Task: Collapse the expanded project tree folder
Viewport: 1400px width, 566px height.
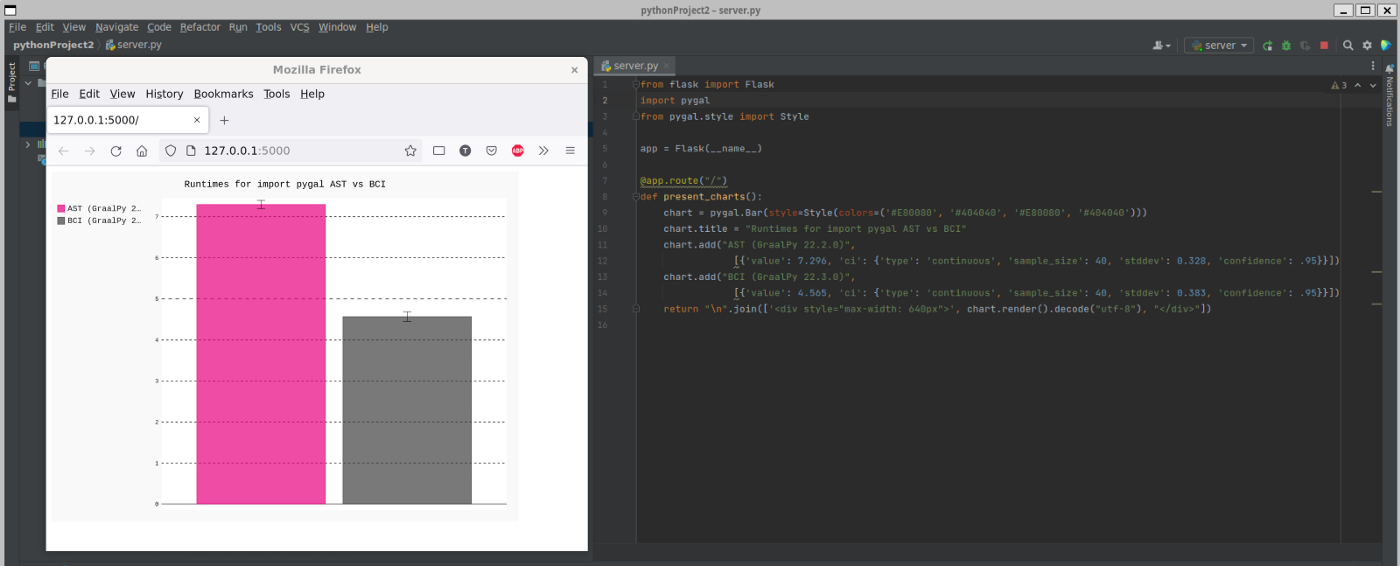Action: point(28,83)
